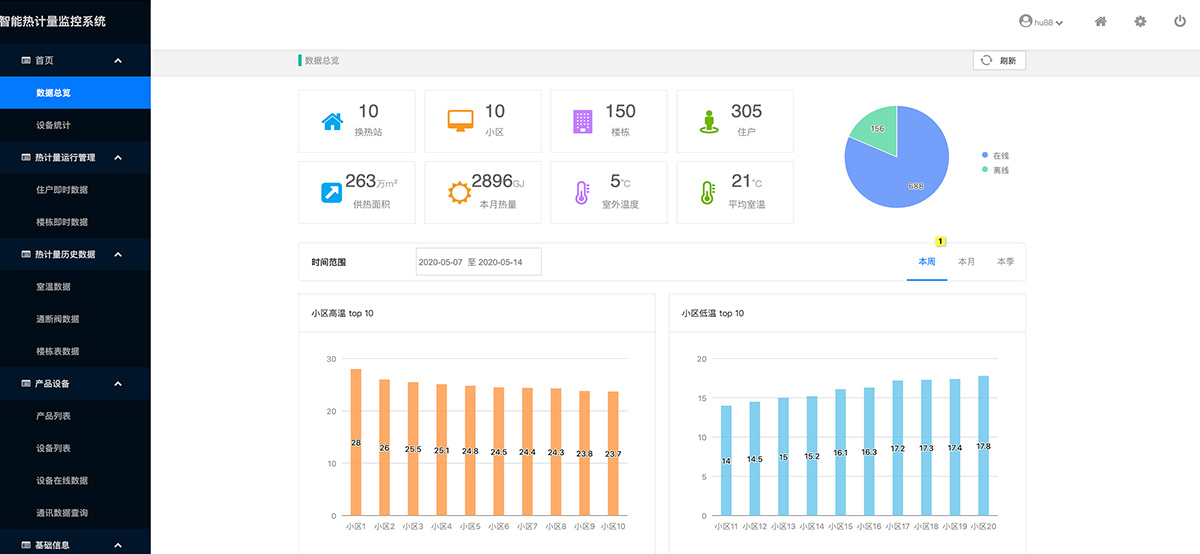Click purple thermometer icon for 室外温度

[583, 193]
